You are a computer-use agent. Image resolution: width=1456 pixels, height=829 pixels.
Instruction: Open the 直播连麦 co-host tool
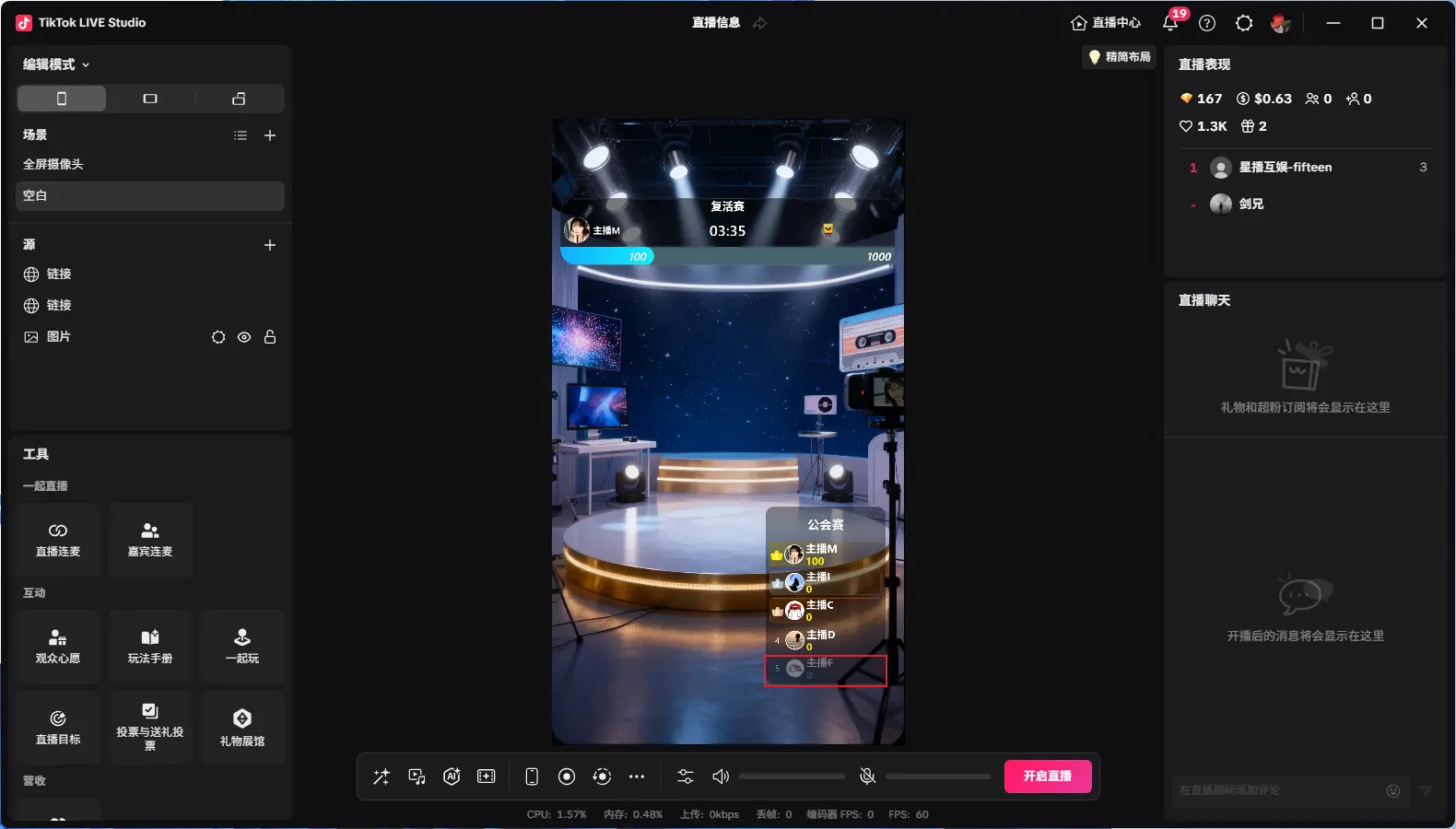pos(58,540)
